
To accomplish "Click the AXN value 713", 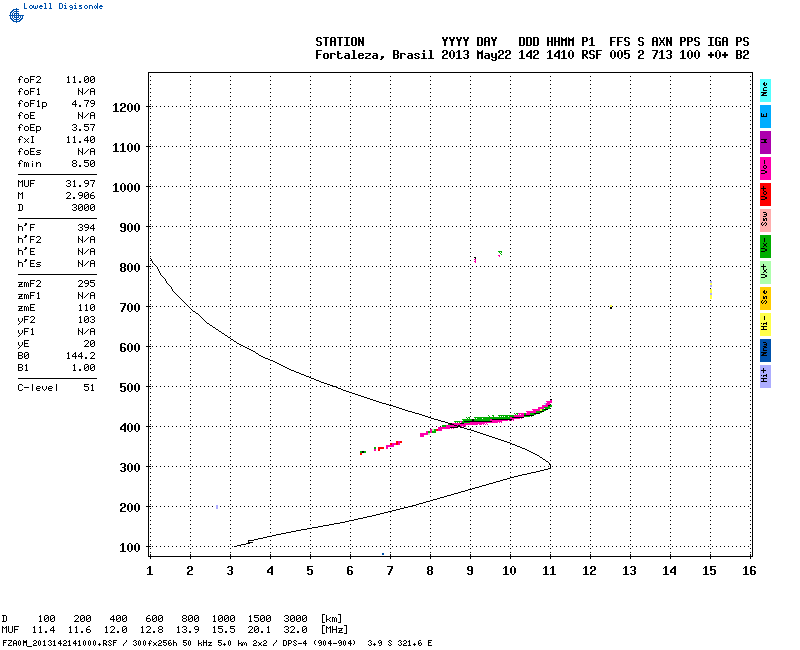I will (x=662, y=55).
